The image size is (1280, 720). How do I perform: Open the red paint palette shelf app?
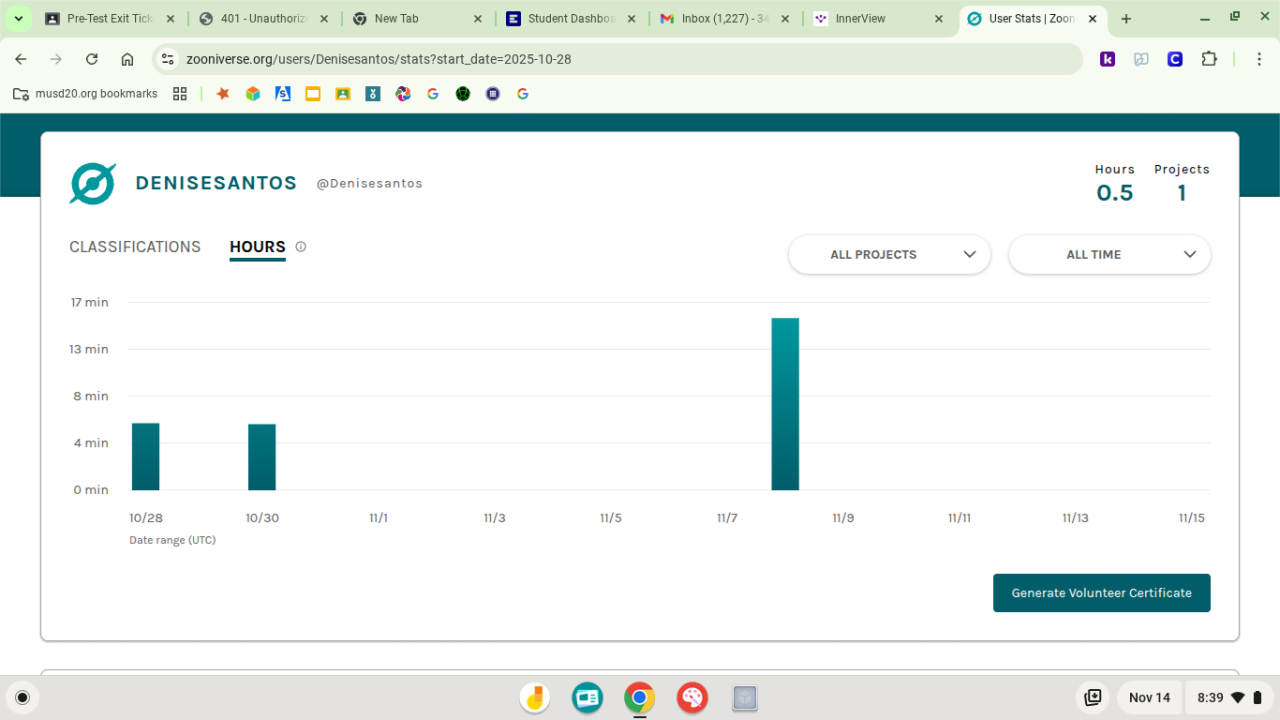coord(692,697)
